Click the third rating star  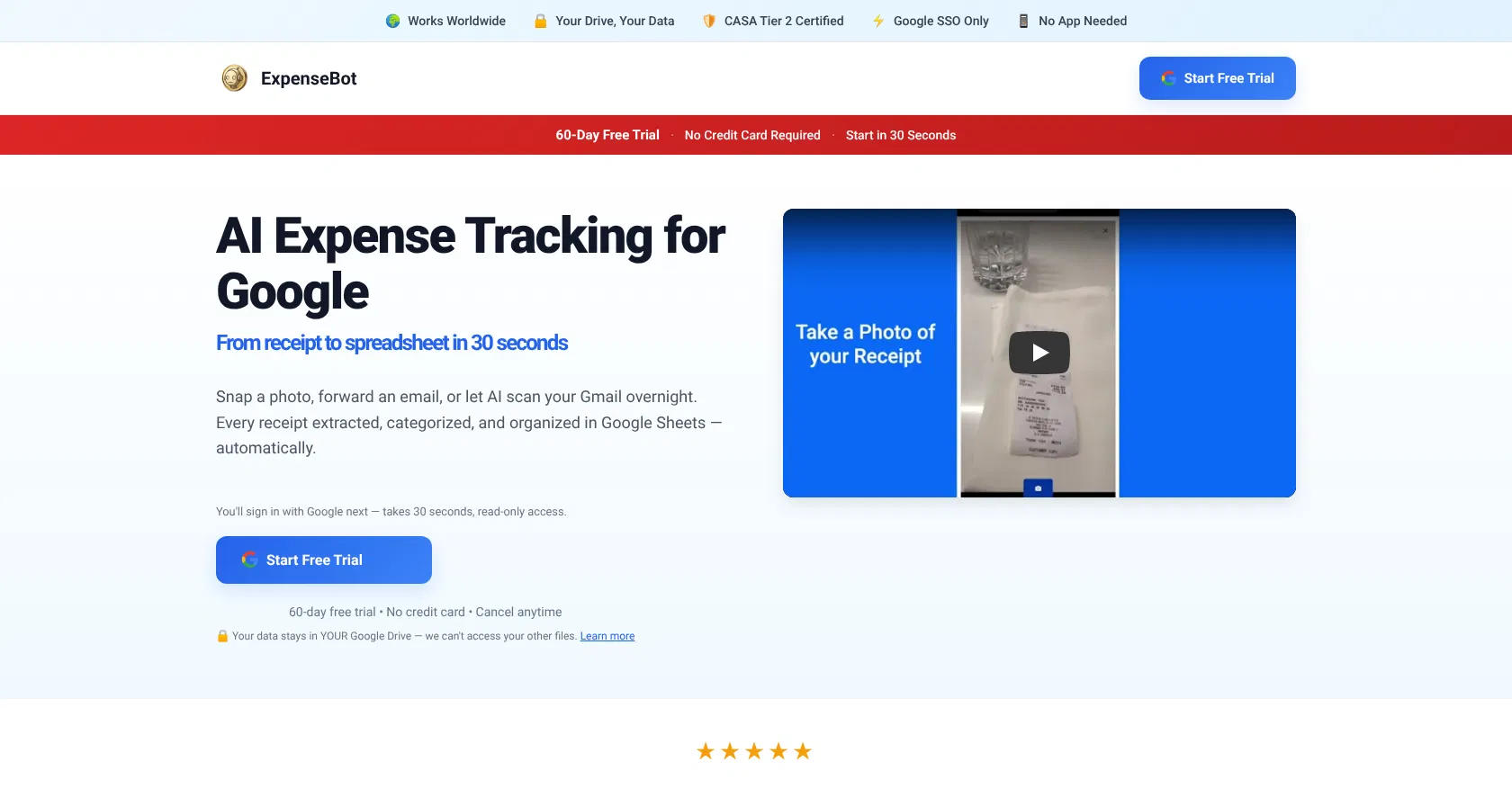(x=754, y=751)
